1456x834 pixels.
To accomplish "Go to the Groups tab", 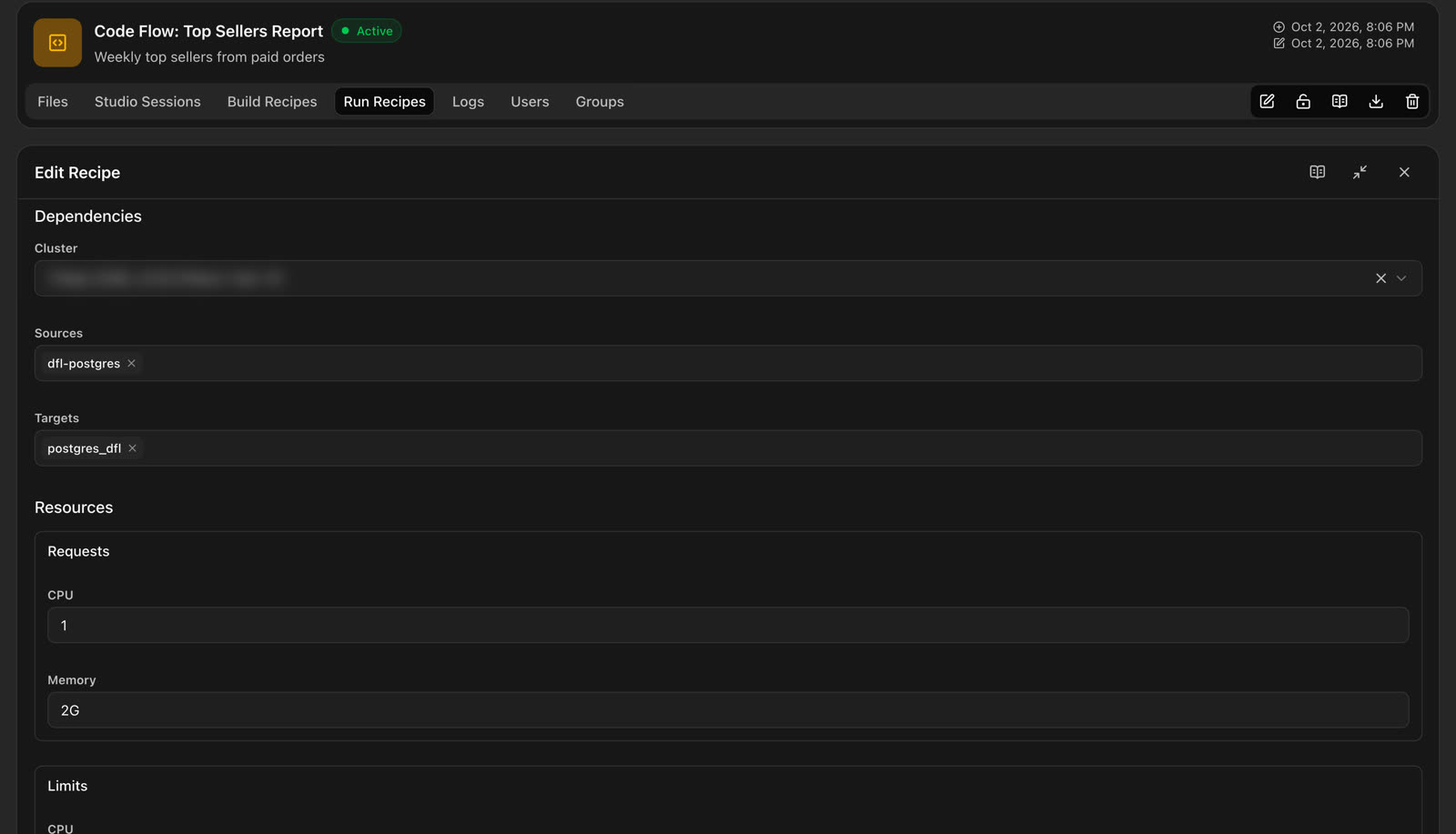I will coord(600,102).
